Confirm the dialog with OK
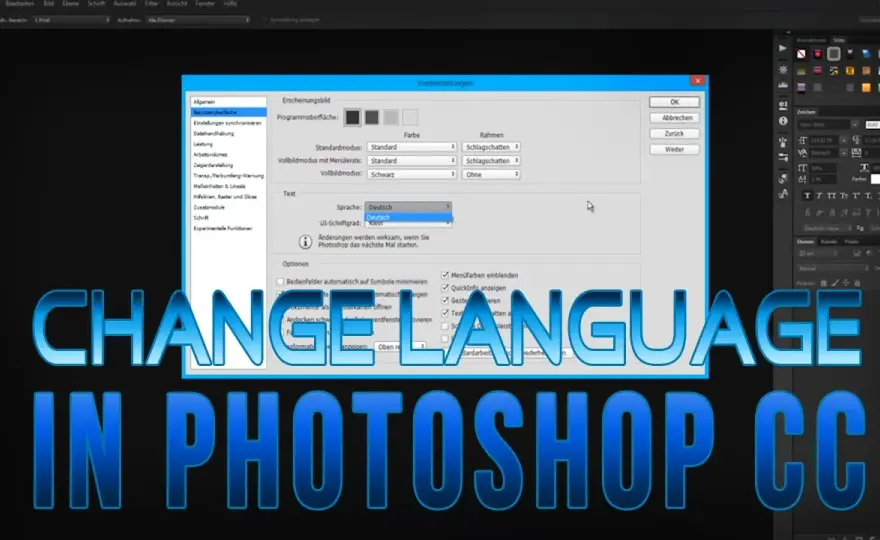Viewport: 880px width, 540px height. (x=674, y=102)
